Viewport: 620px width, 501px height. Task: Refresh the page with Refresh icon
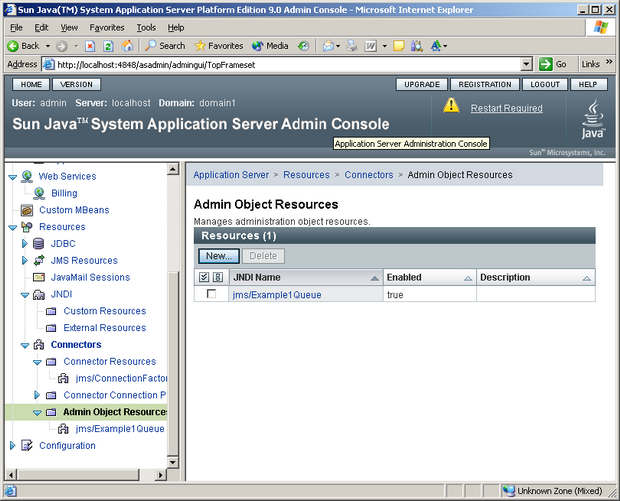[108, 46]
